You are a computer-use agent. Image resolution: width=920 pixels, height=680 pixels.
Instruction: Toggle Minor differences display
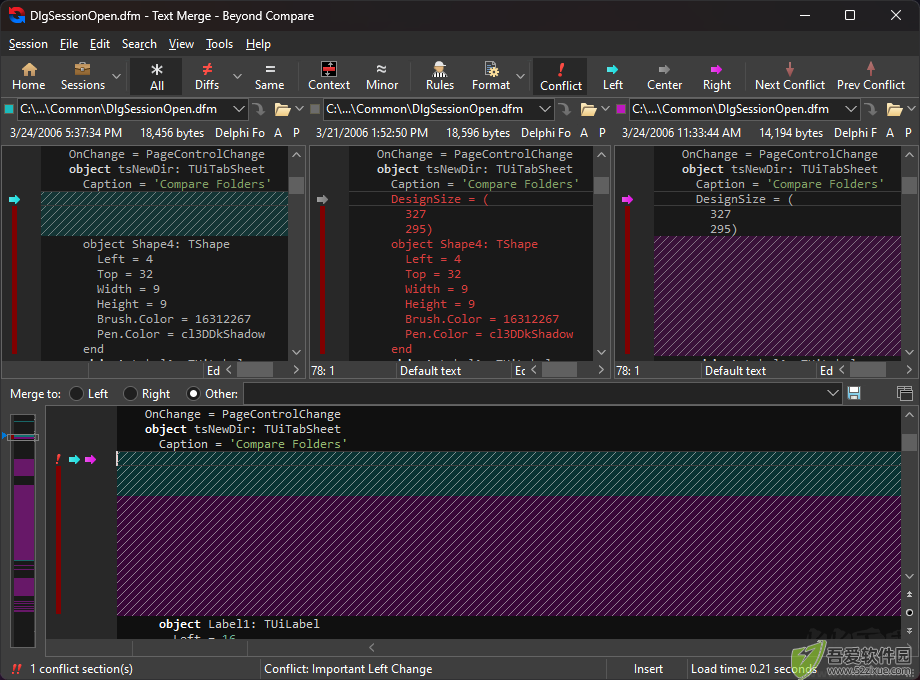(381, 76)
